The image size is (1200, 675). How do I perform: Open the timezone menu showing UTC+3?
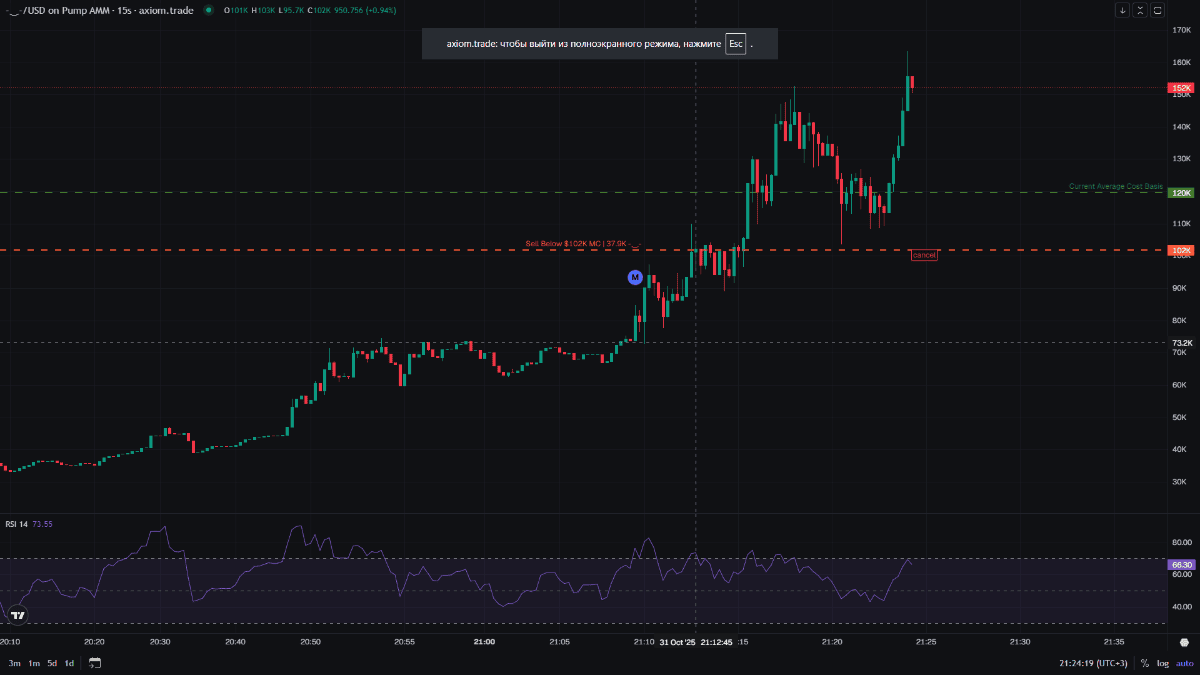pos(1093,663)
